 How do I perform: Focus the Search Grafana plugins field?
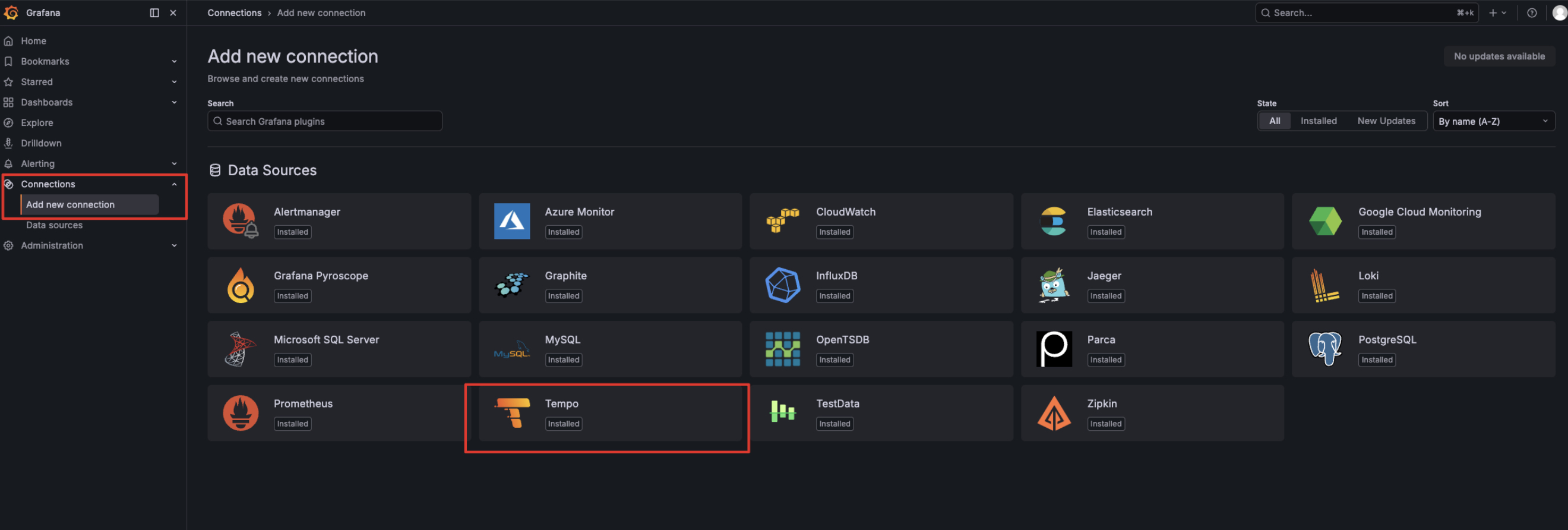pos(324,121)
